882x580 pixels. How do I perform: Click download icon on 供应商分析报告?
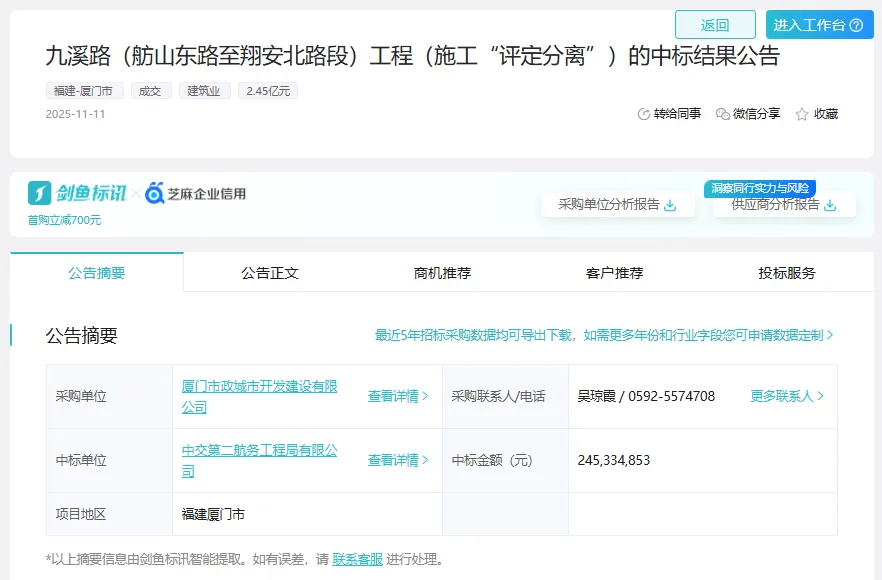tap(830, 205)
